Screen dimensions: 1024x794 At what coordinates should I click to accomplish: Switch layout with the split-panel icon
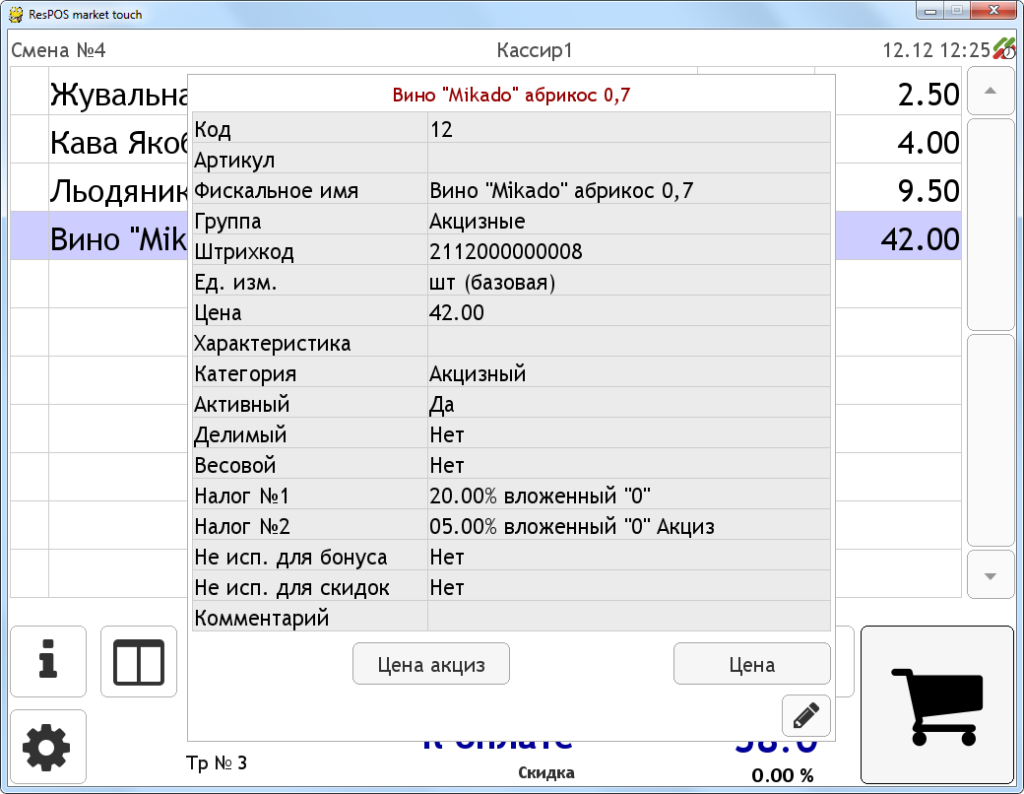coord(138,661)
